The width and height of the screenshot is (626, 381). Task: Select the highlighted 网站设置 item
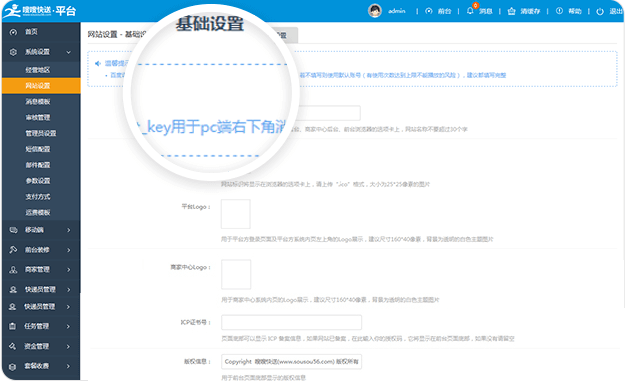41,85
